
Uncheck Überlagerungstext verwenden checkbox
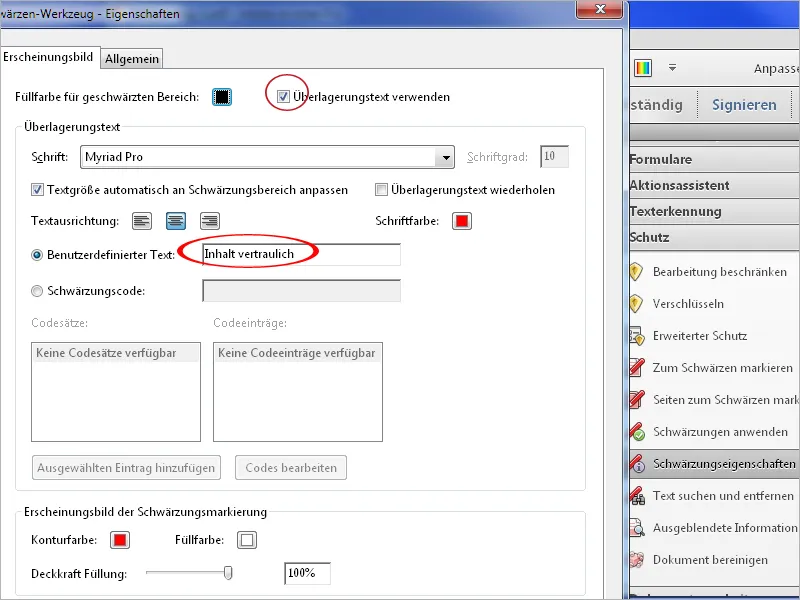[283, 96]
